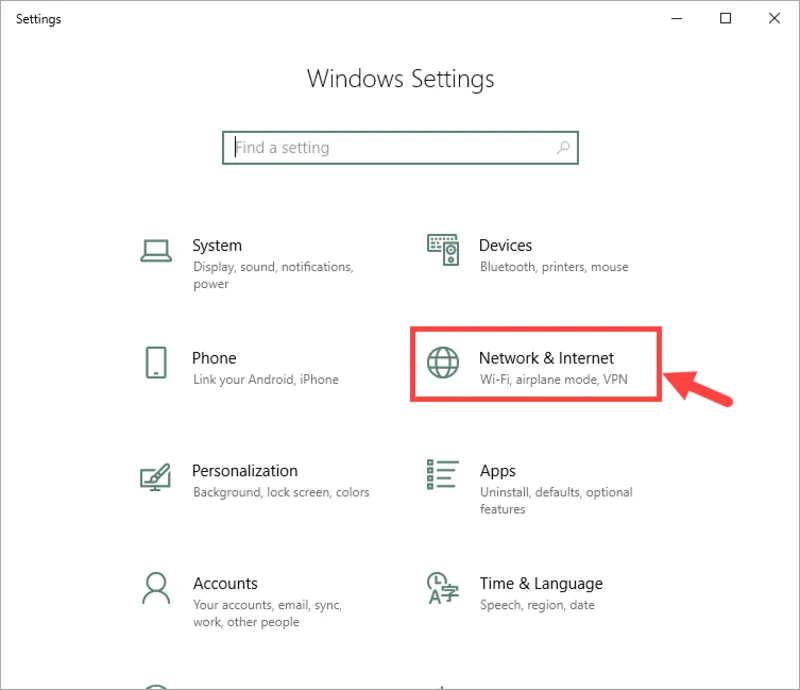The width and height of the screenshot is (800, 690).
Task: Click the Accounts person icon
Action: pyautogui.click(x=155, y=587)
